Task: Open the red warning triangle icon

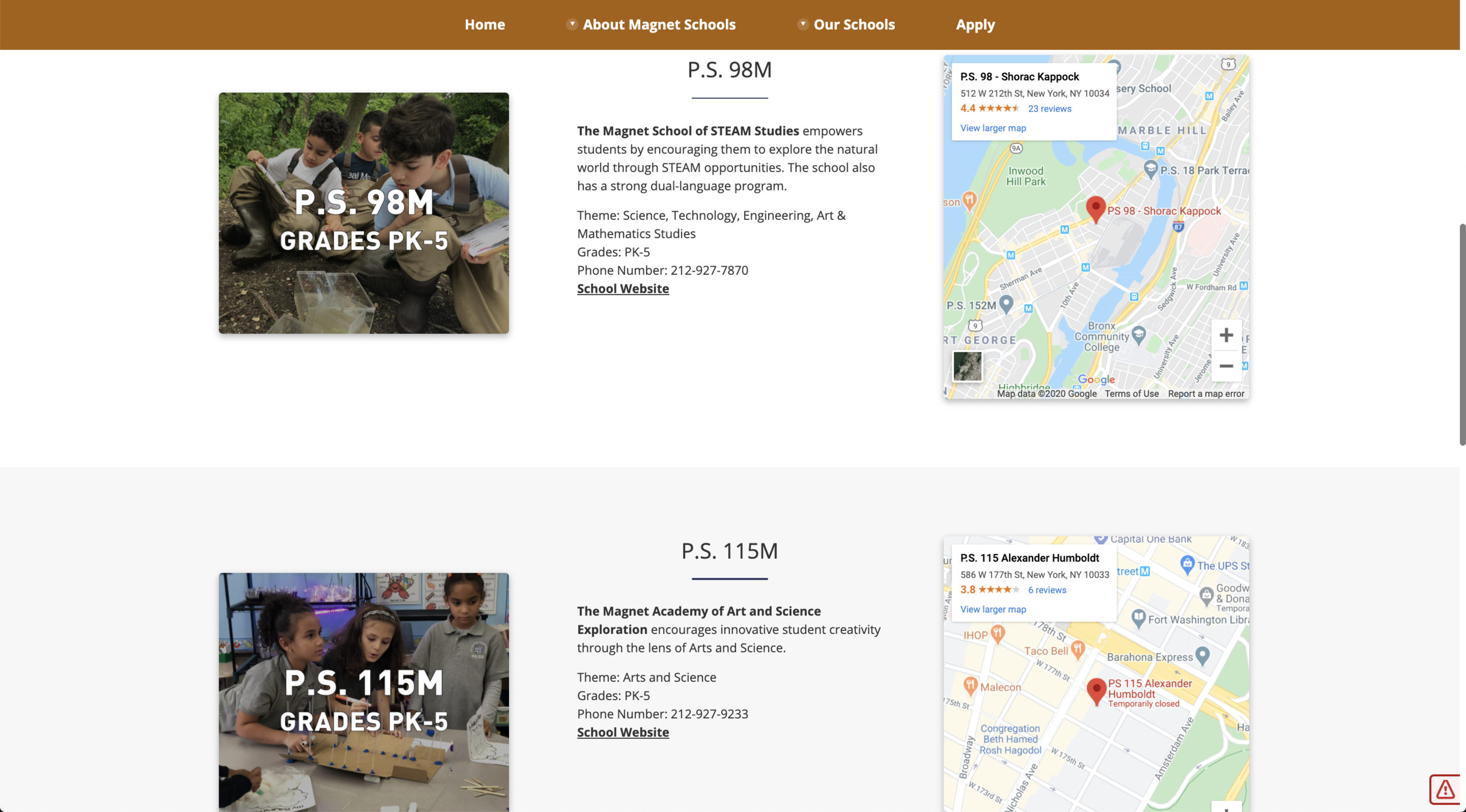Action: pyautogui.click(x=1445, y=790)
